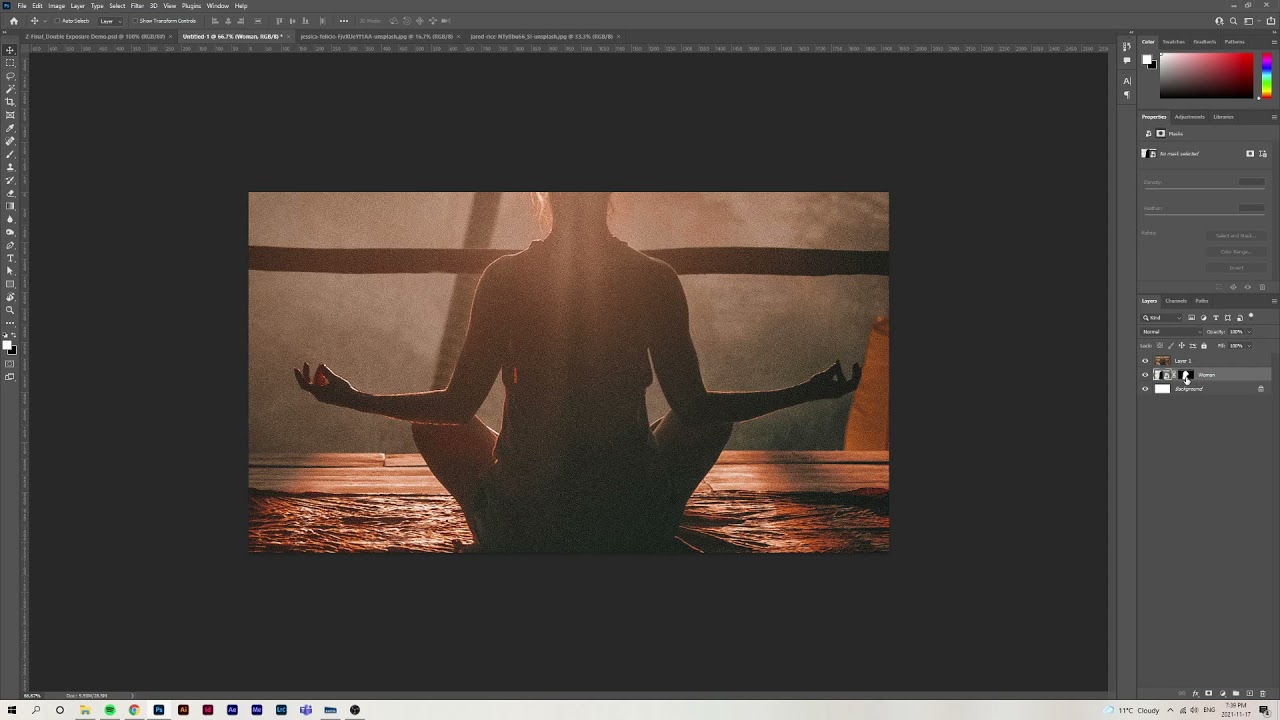Select the Frame tool
Screen dimensions: 1280x720
click(x=10, y=114)
